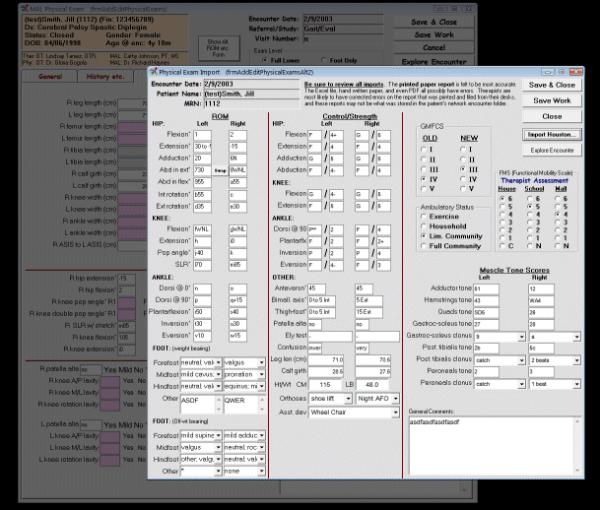Click the small button between Abd in ext fields
This screenshot has width=600, height=510.
point(220,171)
